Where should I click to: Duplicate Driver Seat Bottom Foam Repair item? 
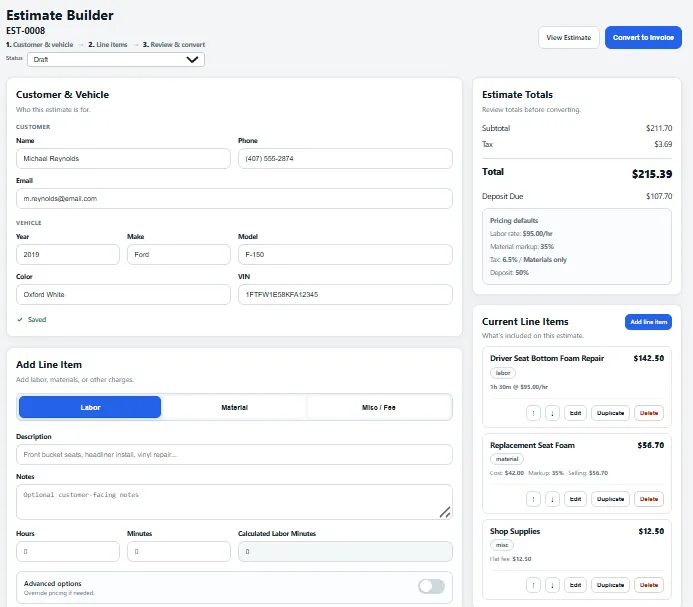(x=610, y=413)
